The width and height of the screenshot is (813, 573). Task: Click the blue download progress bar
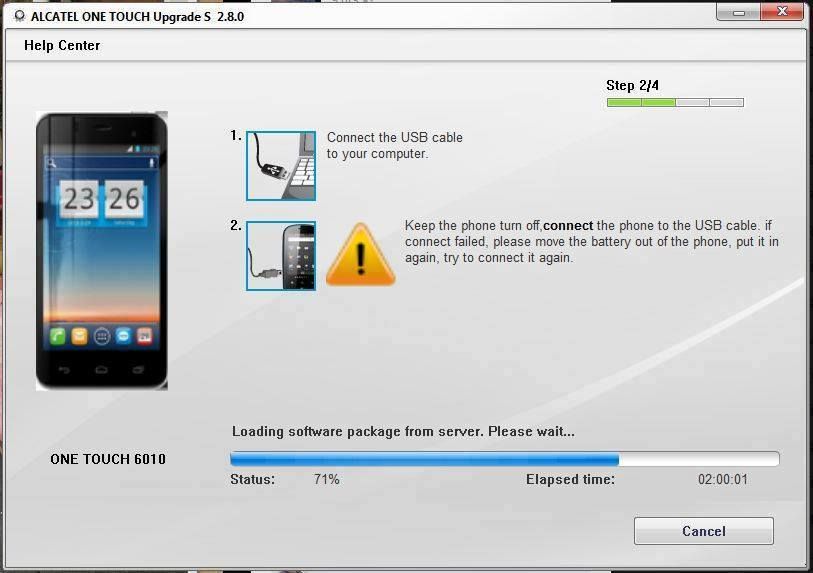coord(425,459)
